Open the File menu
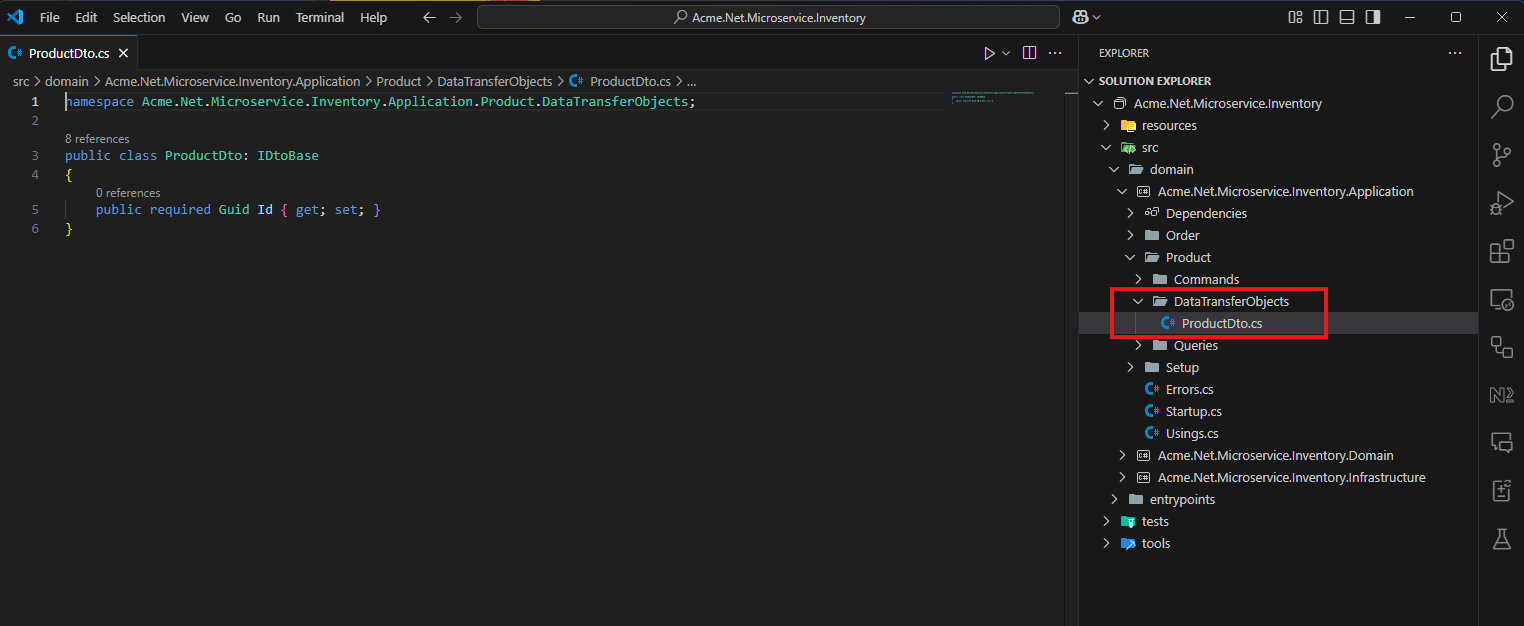 (49, 17)
